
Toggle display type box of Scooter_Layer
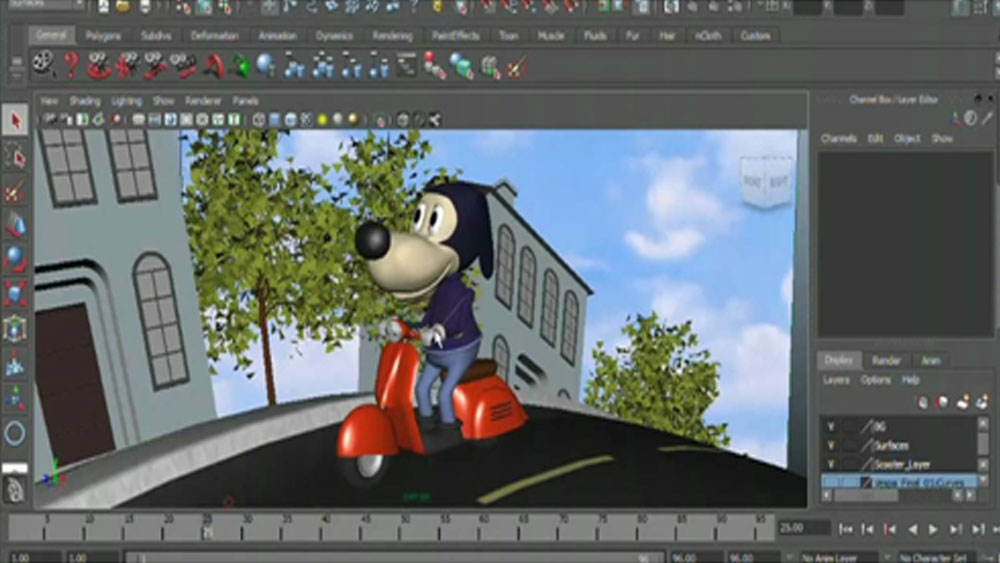coord(849,464)
